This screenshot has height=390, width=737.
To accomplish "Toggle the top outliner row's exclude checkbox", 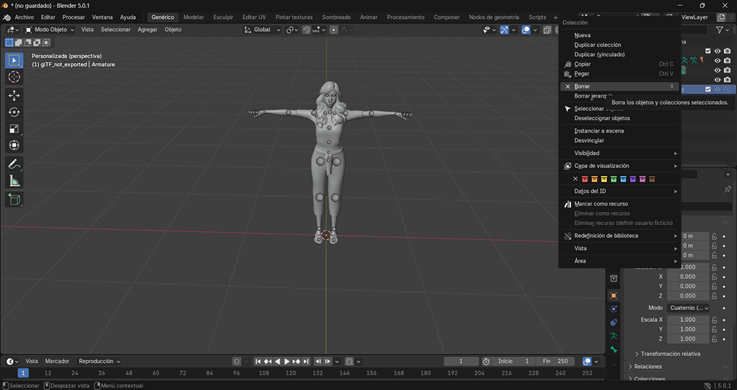I will [x=708, y=51].
